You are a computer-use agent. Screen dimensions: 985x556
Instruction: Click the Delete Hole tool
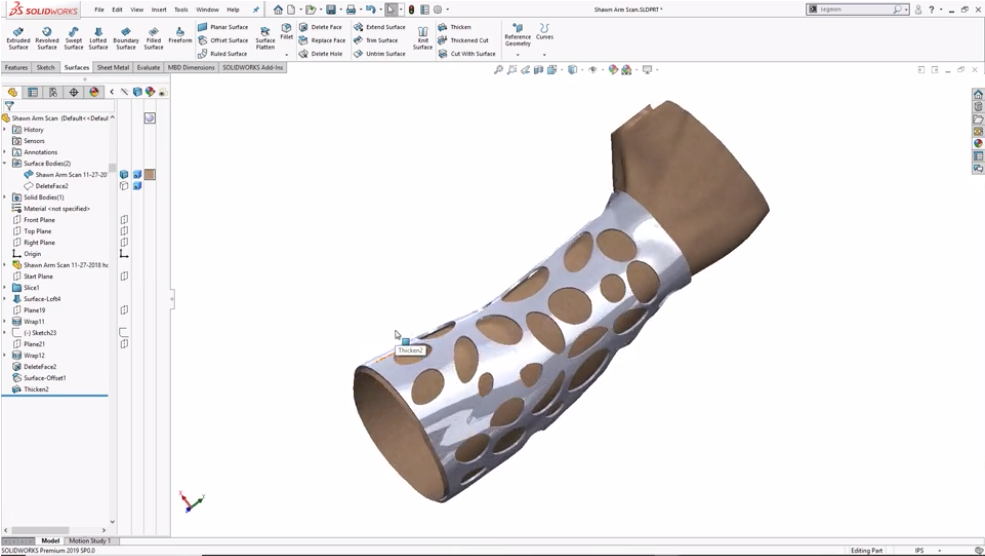click(320, 54)
